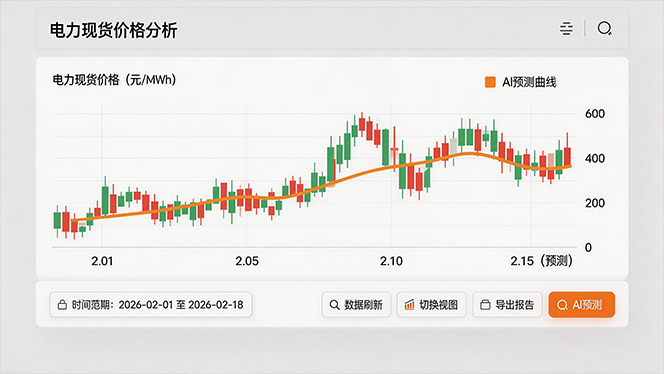Toggle the AI预测曲线 orange legend swatch
The height and width of the screenshot is (374, 664).
490,82
